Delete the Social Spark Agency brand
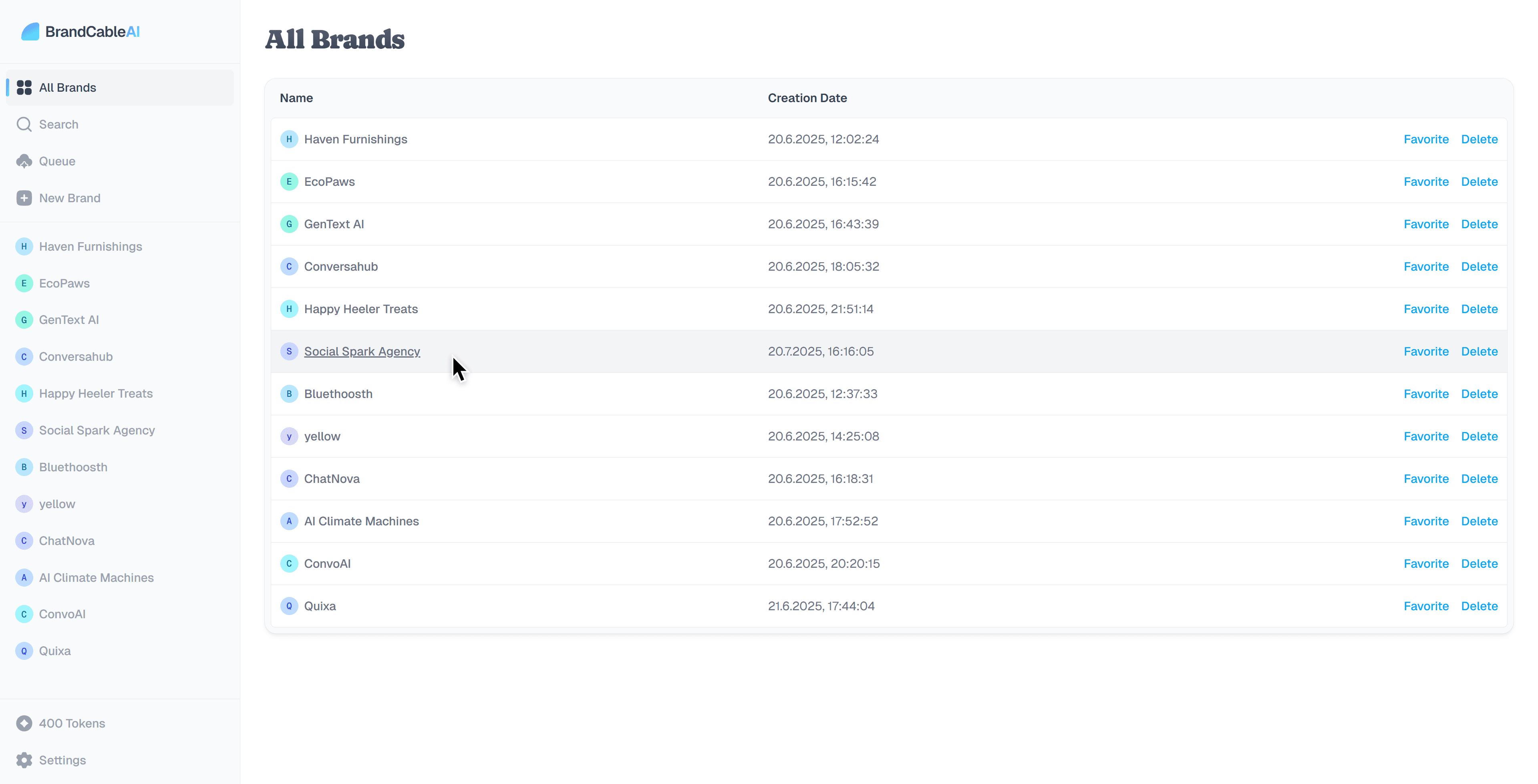1538x784 pixels. (x=1479, y=351)
